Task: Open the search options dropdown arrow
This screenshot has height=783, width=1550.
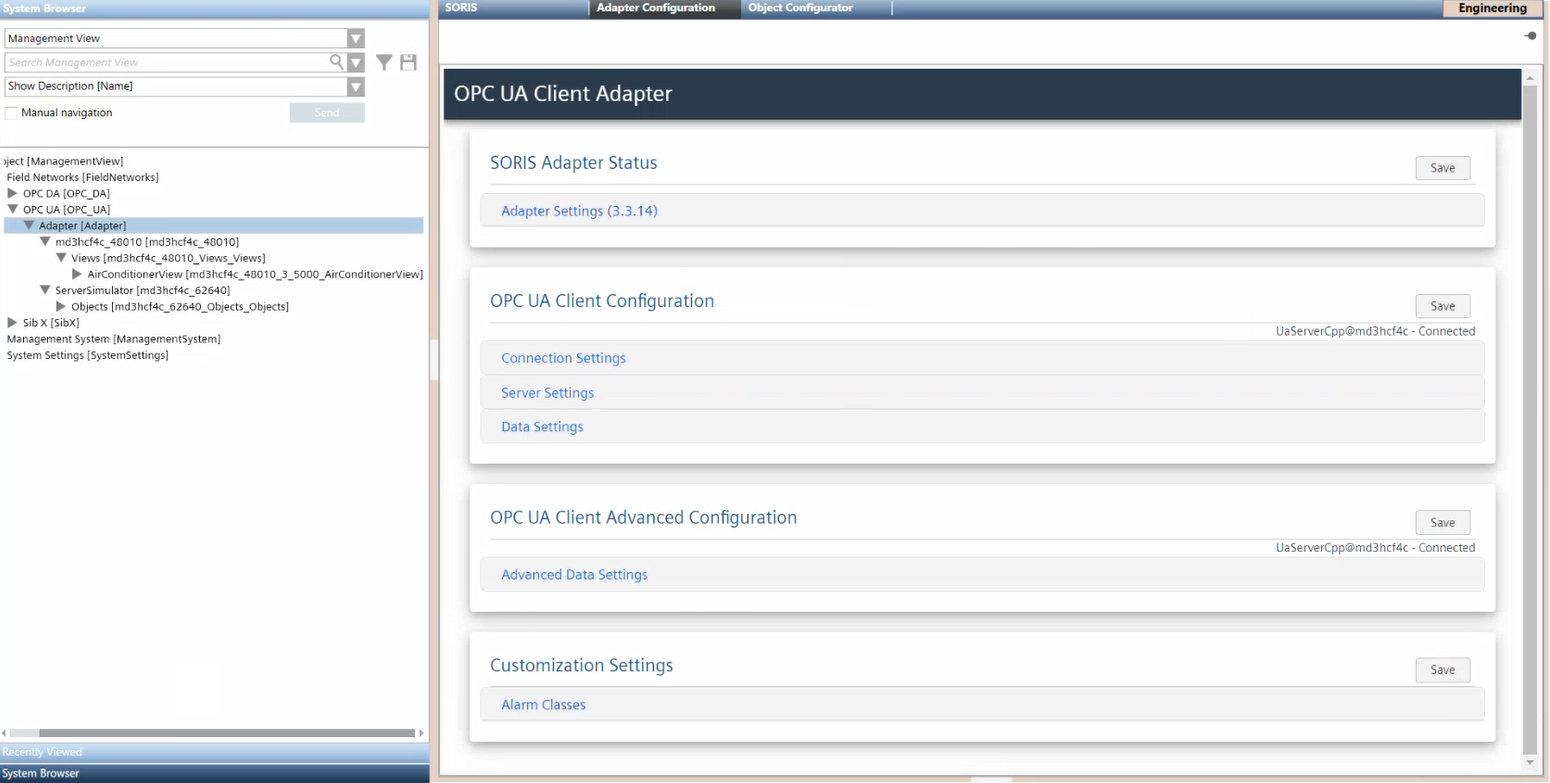Action: tap(355, 63)
